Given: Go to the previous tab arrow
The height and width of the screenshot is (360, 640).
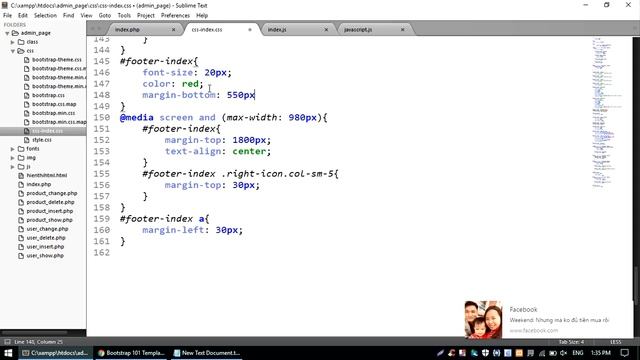Looking at the screenshot, I should pyautogui.click(x=92, y=29).
